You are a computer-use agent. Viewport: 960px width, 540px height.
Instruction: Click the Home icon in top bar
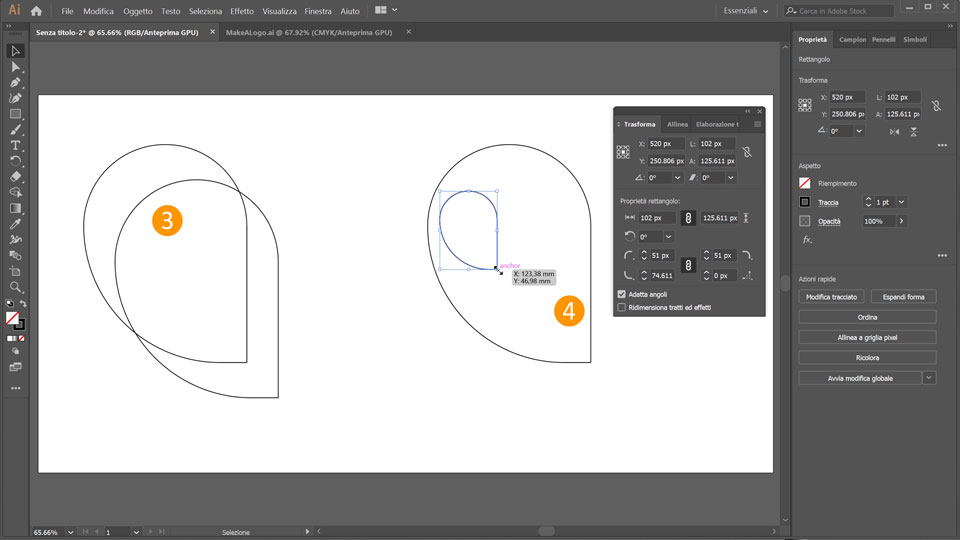click(x=36, y=11)
